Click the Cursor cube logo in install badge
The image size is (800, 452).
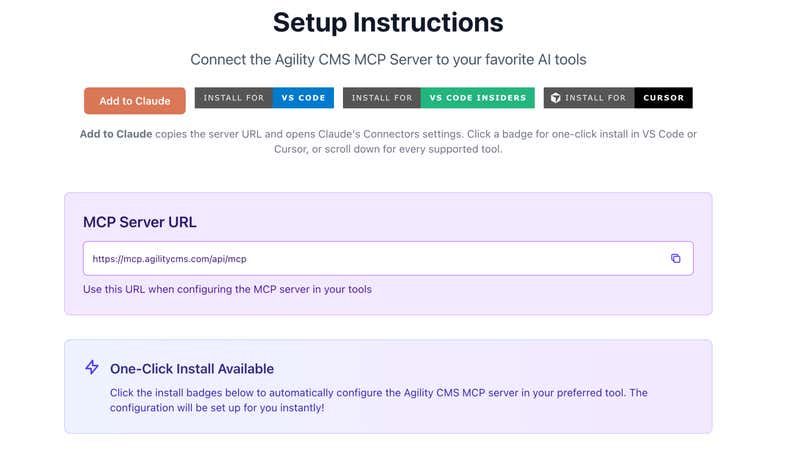pos(556,98)
